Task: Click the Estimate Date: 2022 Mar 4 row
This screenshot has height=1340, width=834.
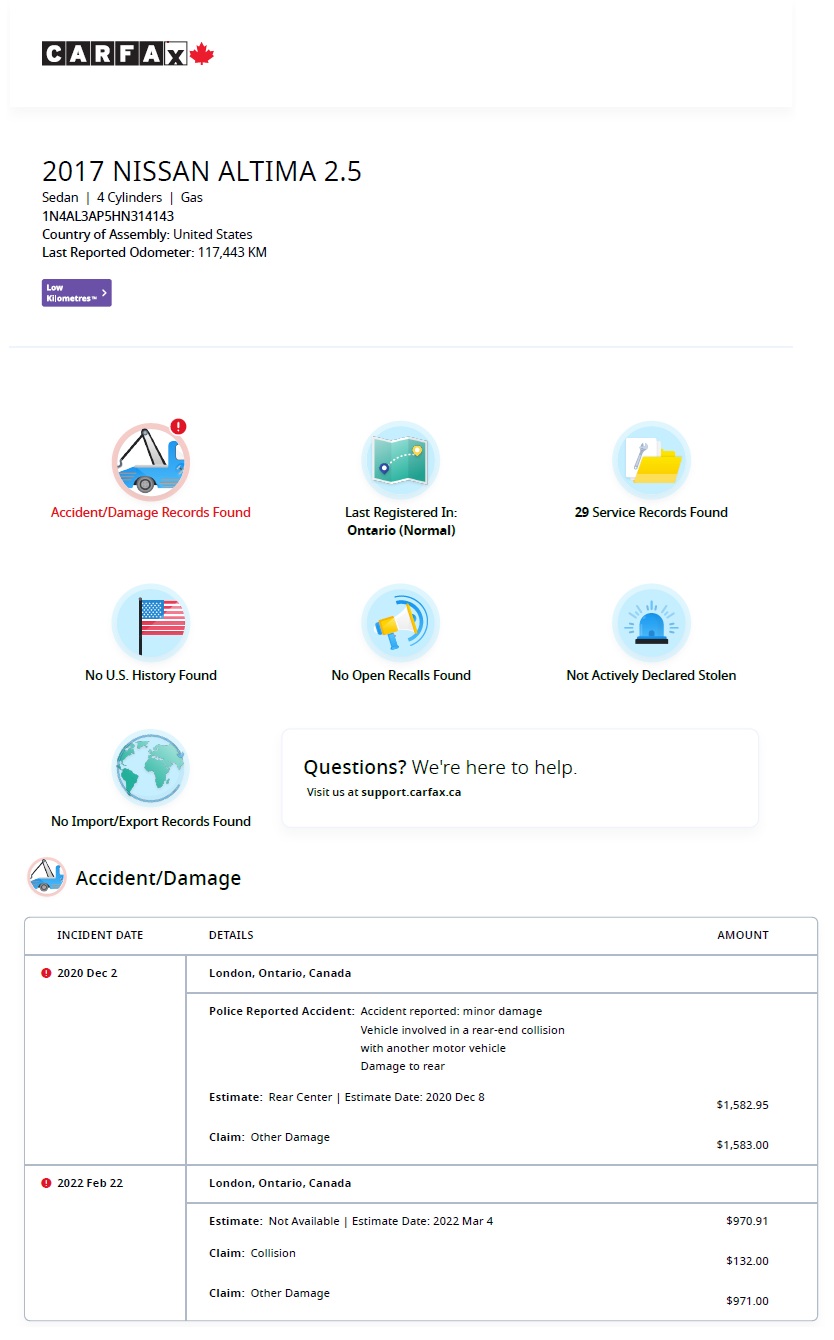Action: (351, 1221)
